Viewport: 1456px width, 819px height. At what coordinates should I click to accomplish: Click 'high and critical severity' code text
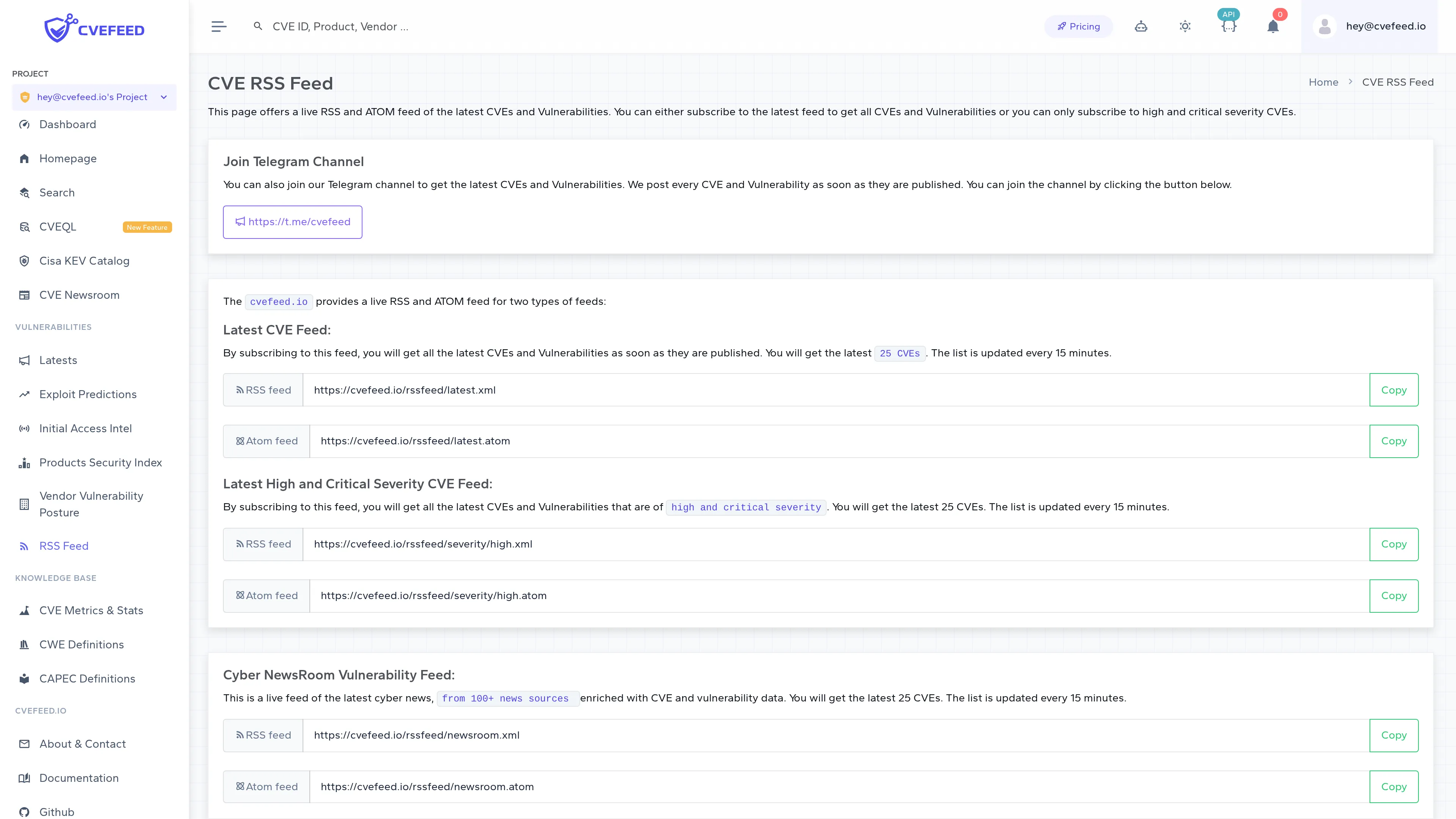[746, 508]
